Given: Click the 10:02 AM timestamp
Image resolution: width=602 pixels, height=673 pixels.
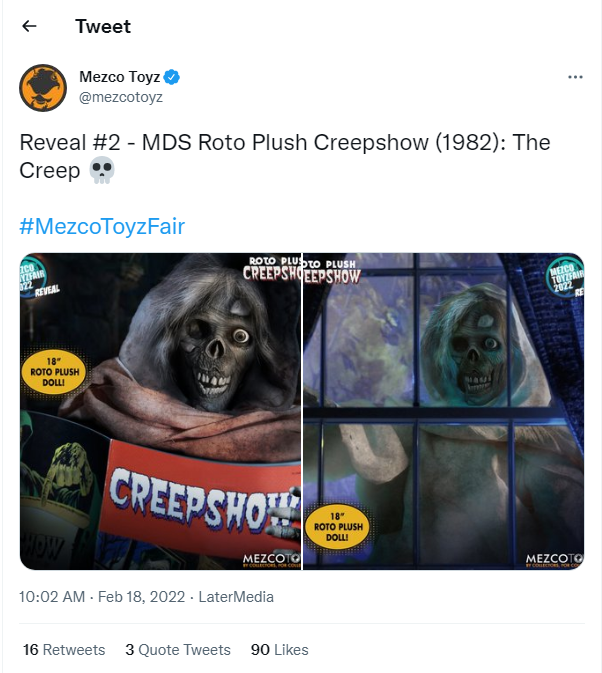Looking at the screenshot, I should pos(52,597).
